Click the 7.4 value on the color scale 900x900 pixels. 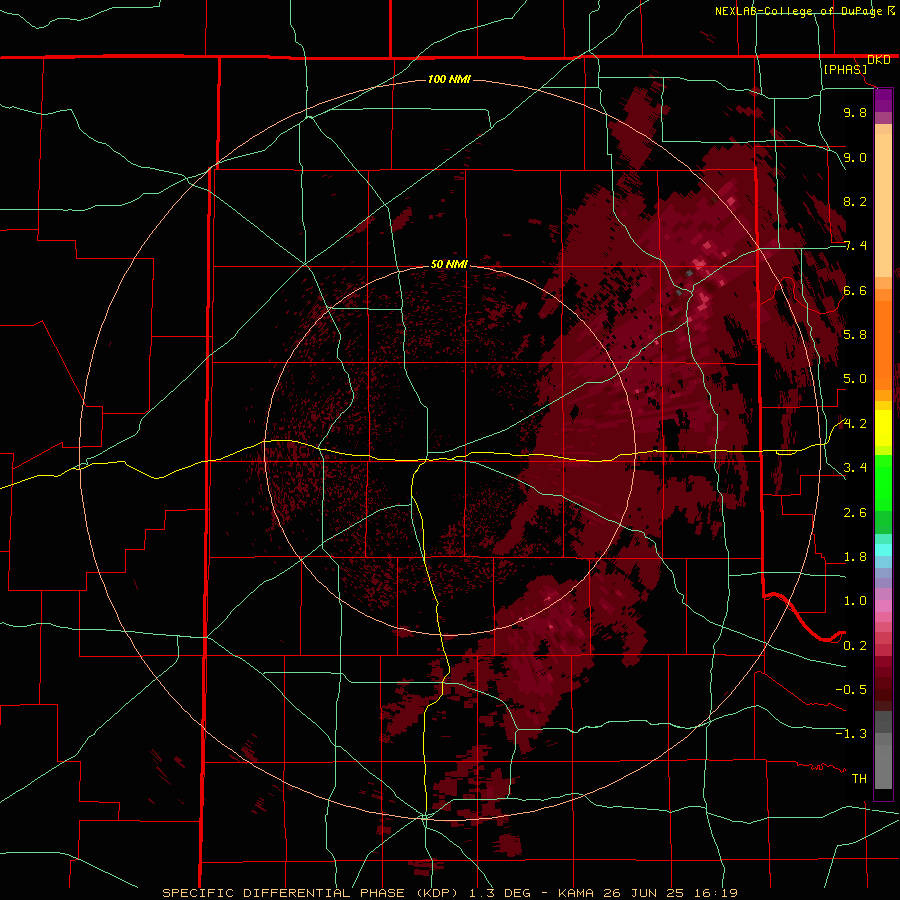(x=855, y=246)
